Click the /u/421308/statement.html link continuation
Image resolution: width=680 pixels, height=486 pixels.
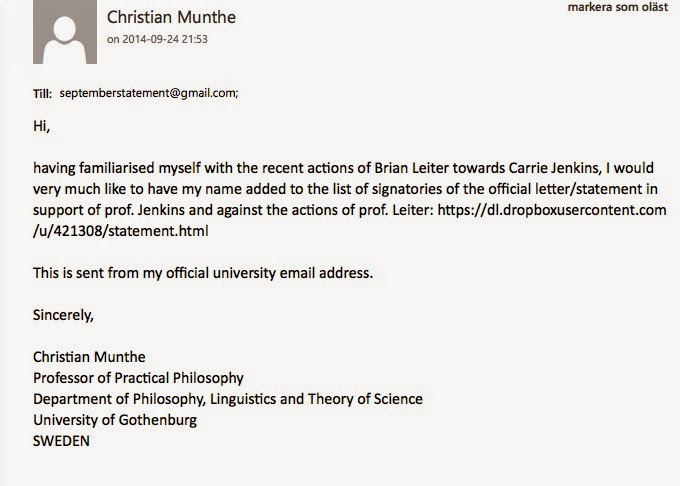coord(121,231)
